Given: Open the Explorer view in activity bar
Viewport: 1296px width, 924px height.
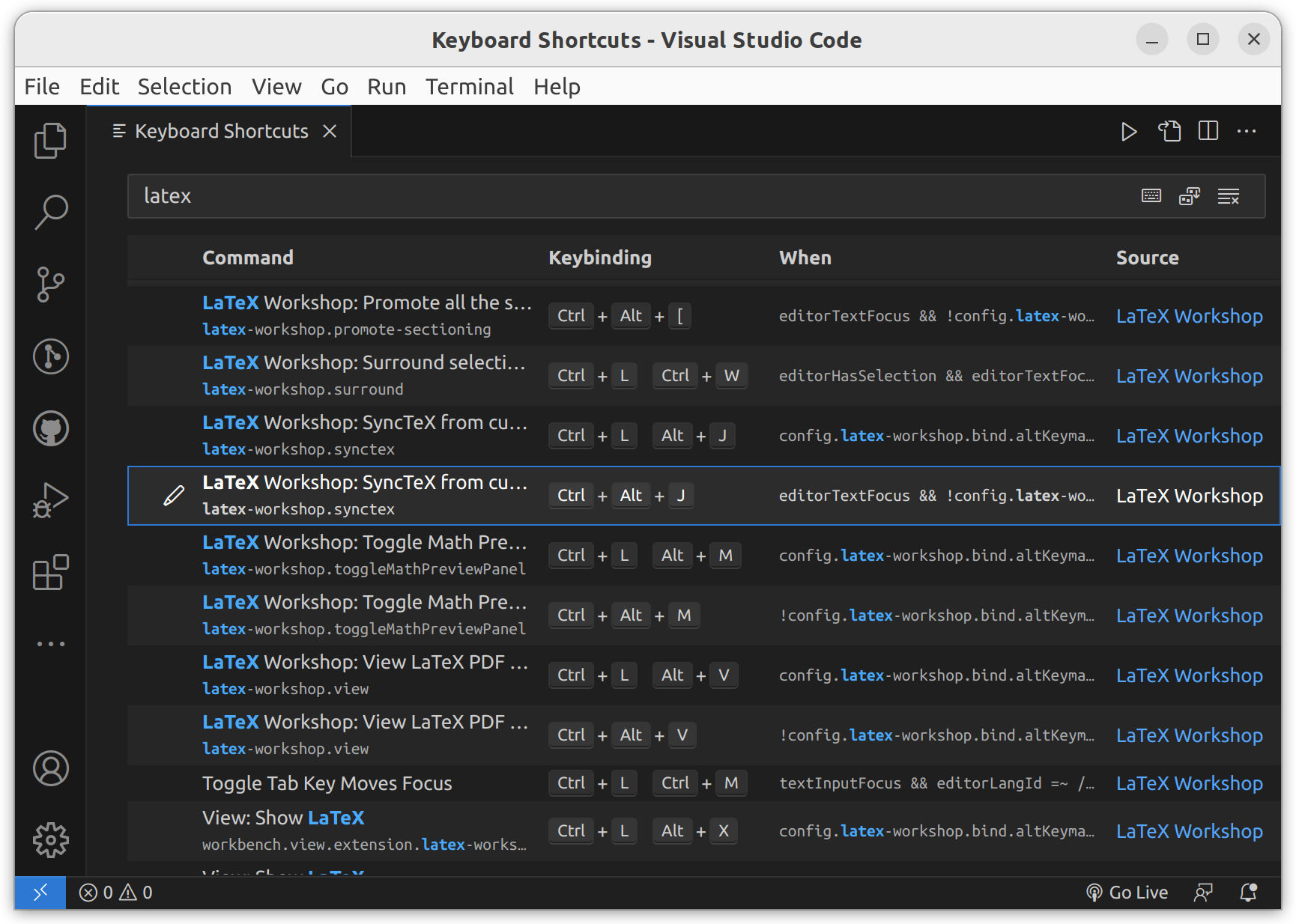Looking at the screenshot, I should tap(50, 141).
